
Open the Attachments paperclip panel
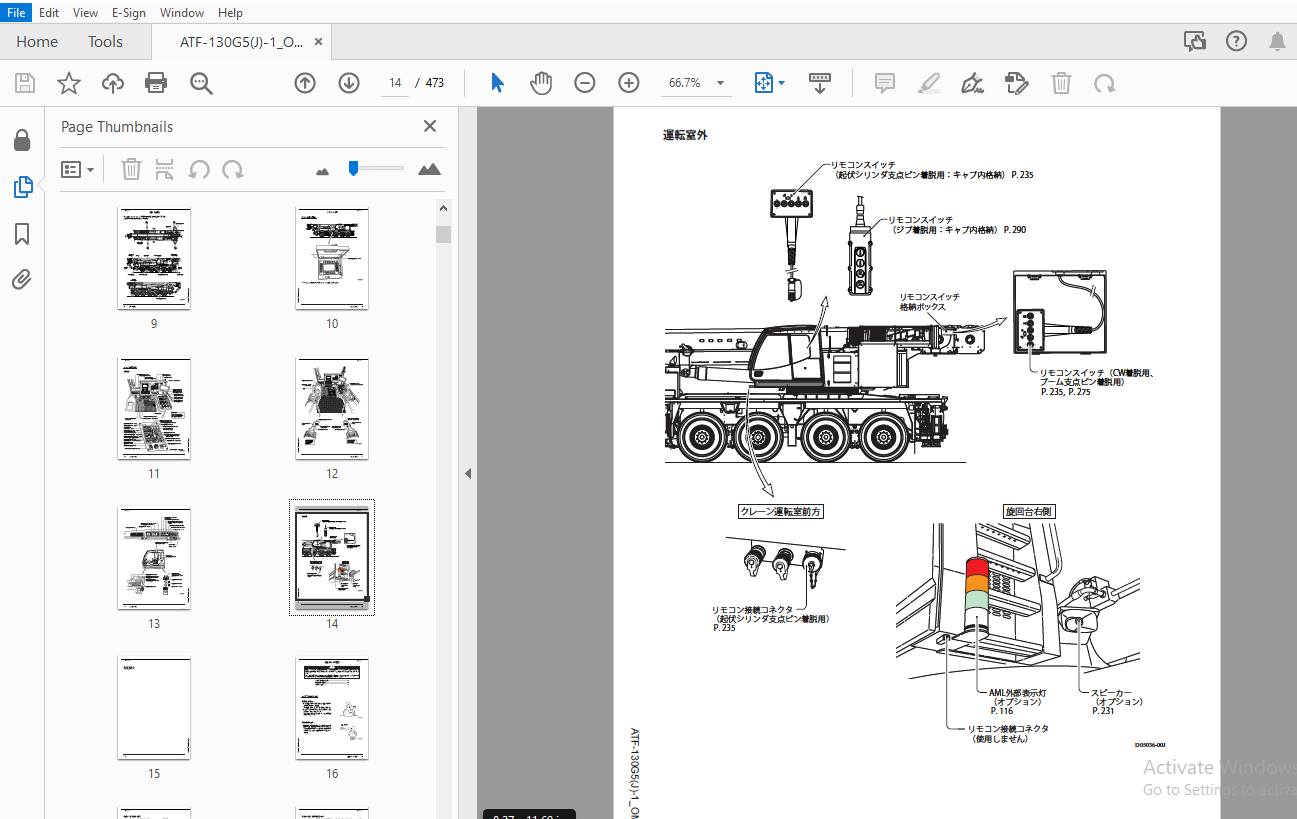[22, 279]
